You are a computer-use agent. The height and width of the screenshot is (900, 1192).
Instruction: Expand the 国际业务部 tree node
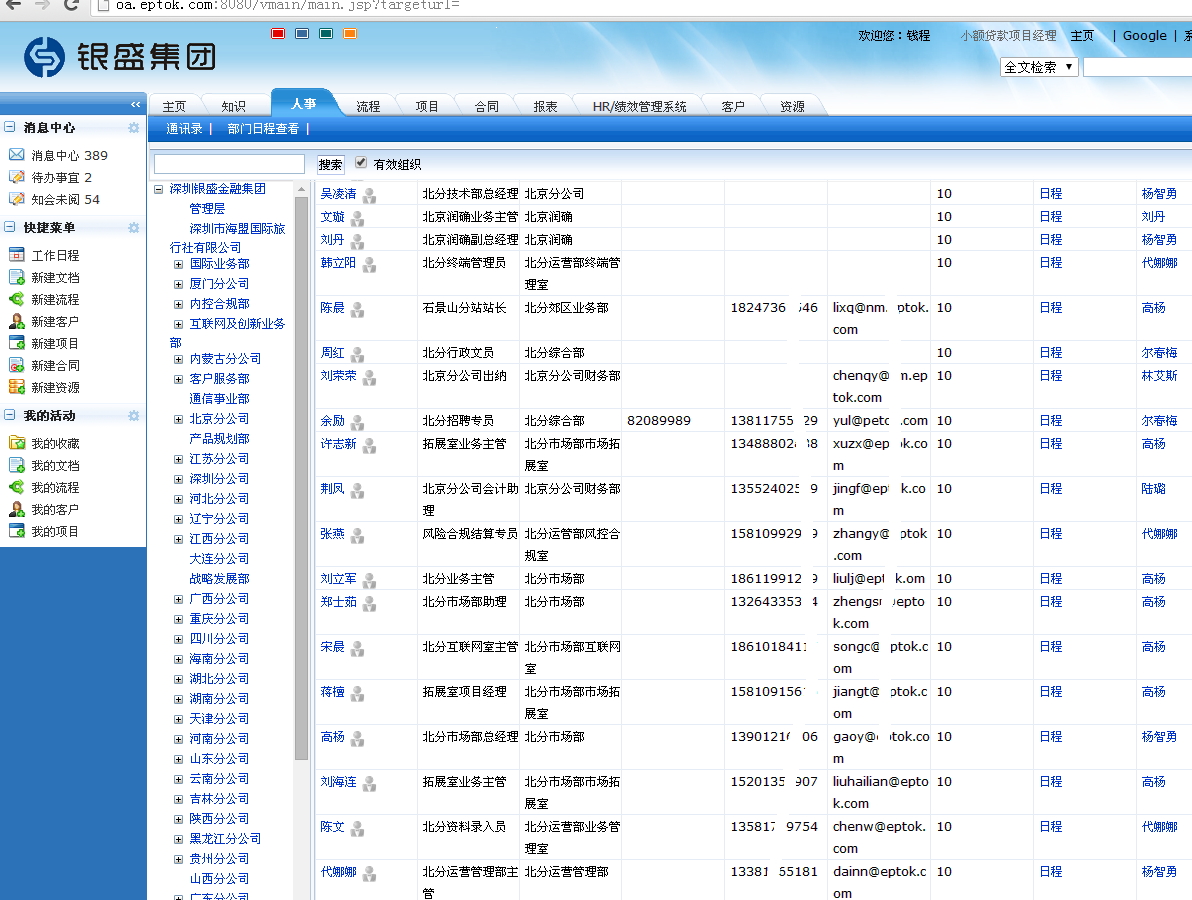tap(179, 265)
